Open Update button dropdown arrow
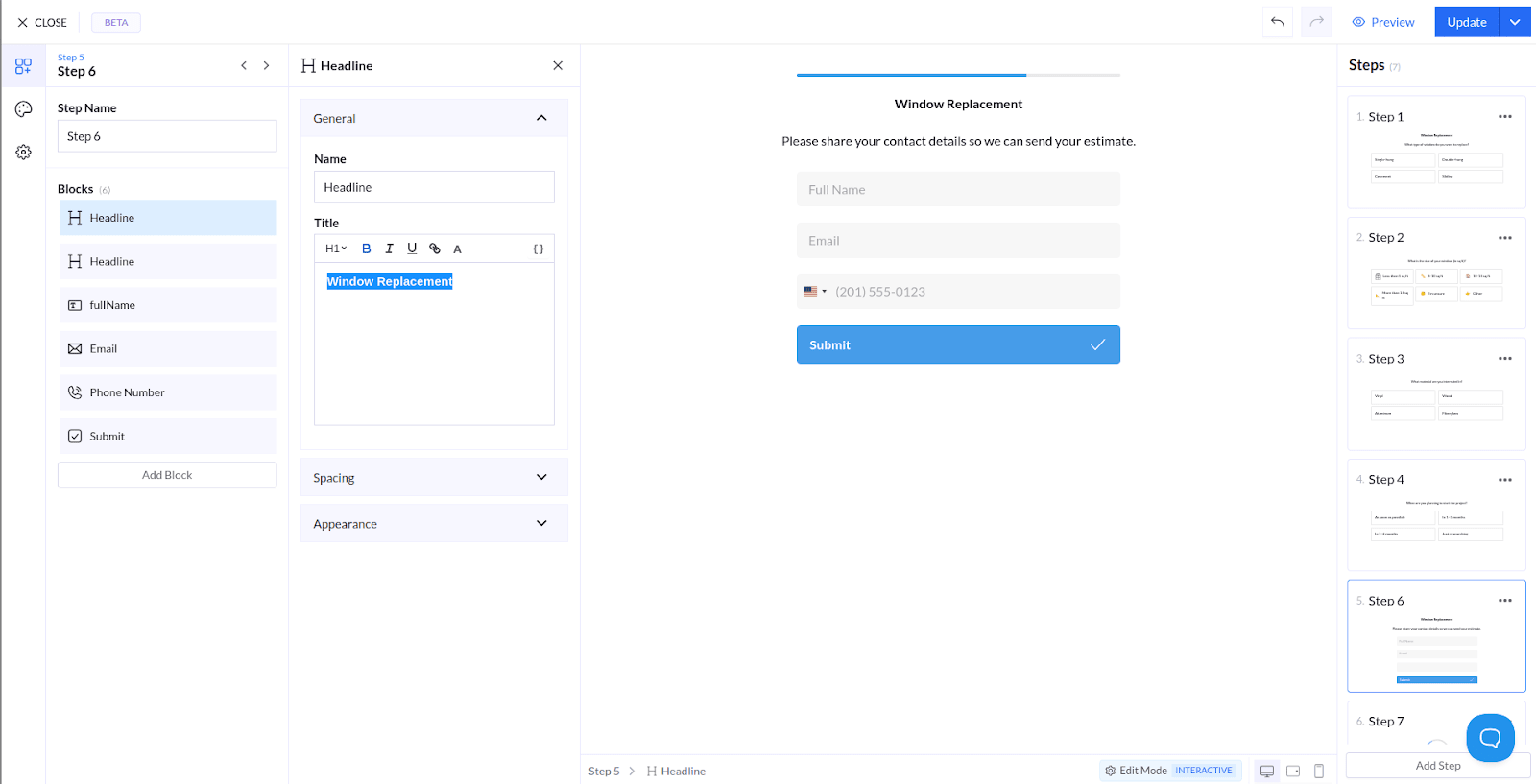 tap(1515, 22)
